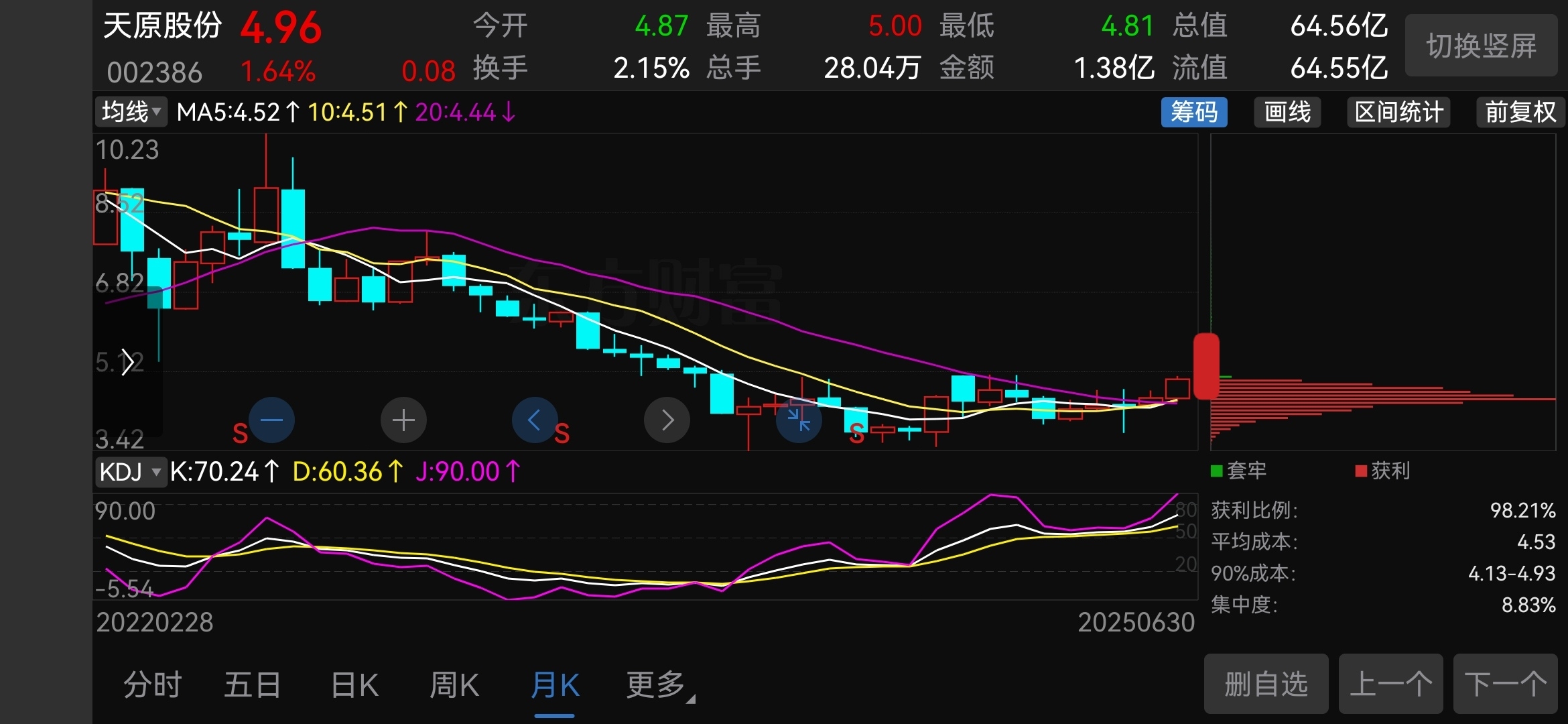The height and width of the screenshot is (724, 1568).
Task: Tap the green 套牢 legend marker
Action: [x=1217, y=471]
